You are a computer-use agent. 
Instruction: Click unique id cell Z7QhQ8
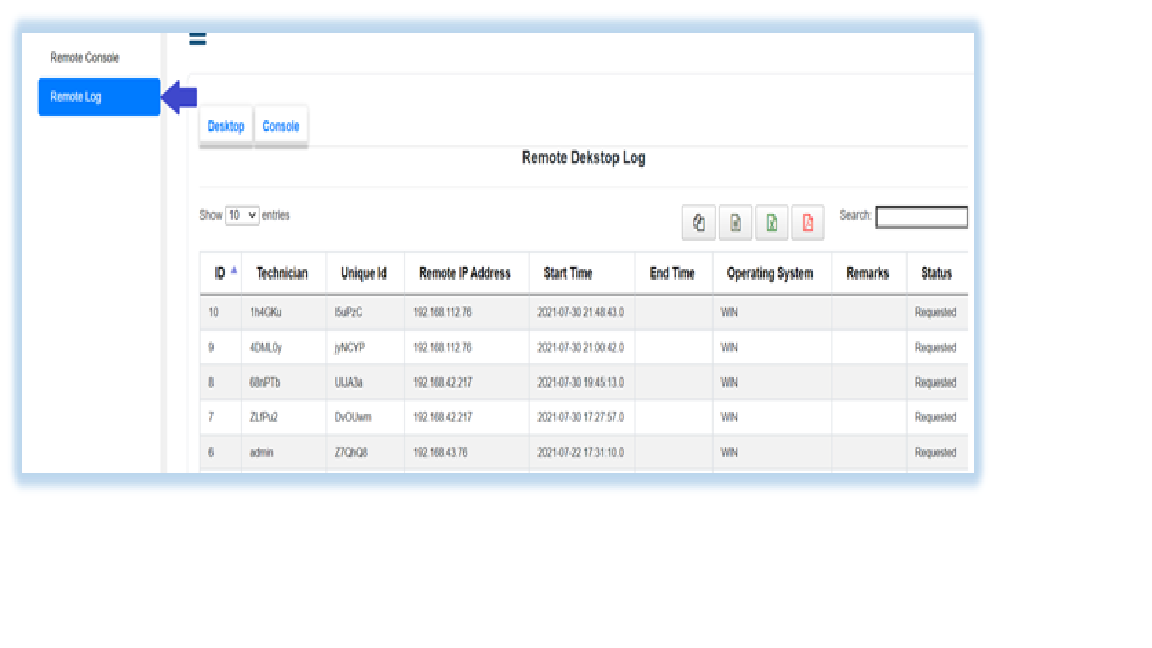coord(351,453)
